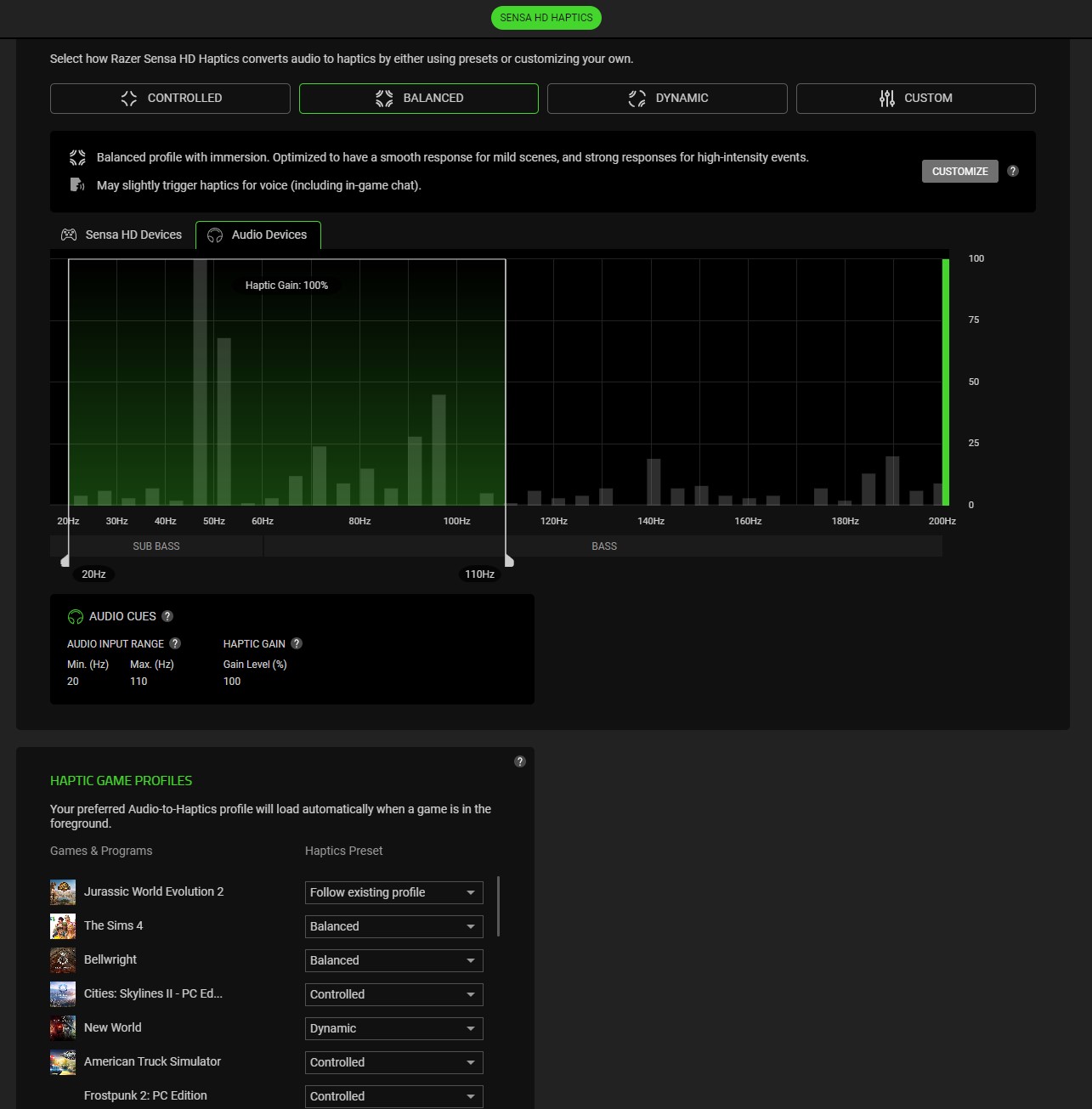
Task: Open help for Haptic Game Profiles
Action: click(x=520, y=761)
